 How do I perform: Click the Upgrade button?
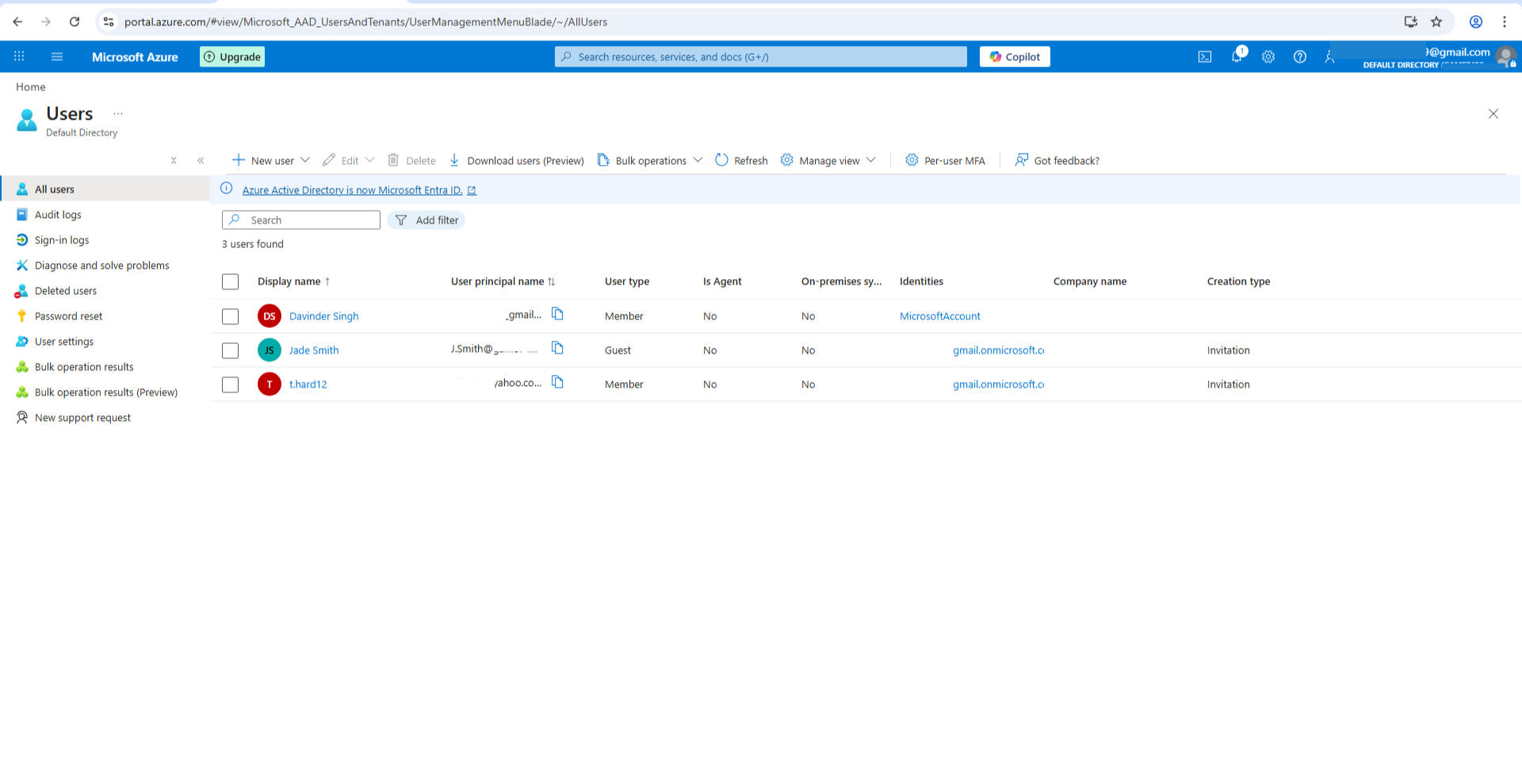[x=232, y=56]
